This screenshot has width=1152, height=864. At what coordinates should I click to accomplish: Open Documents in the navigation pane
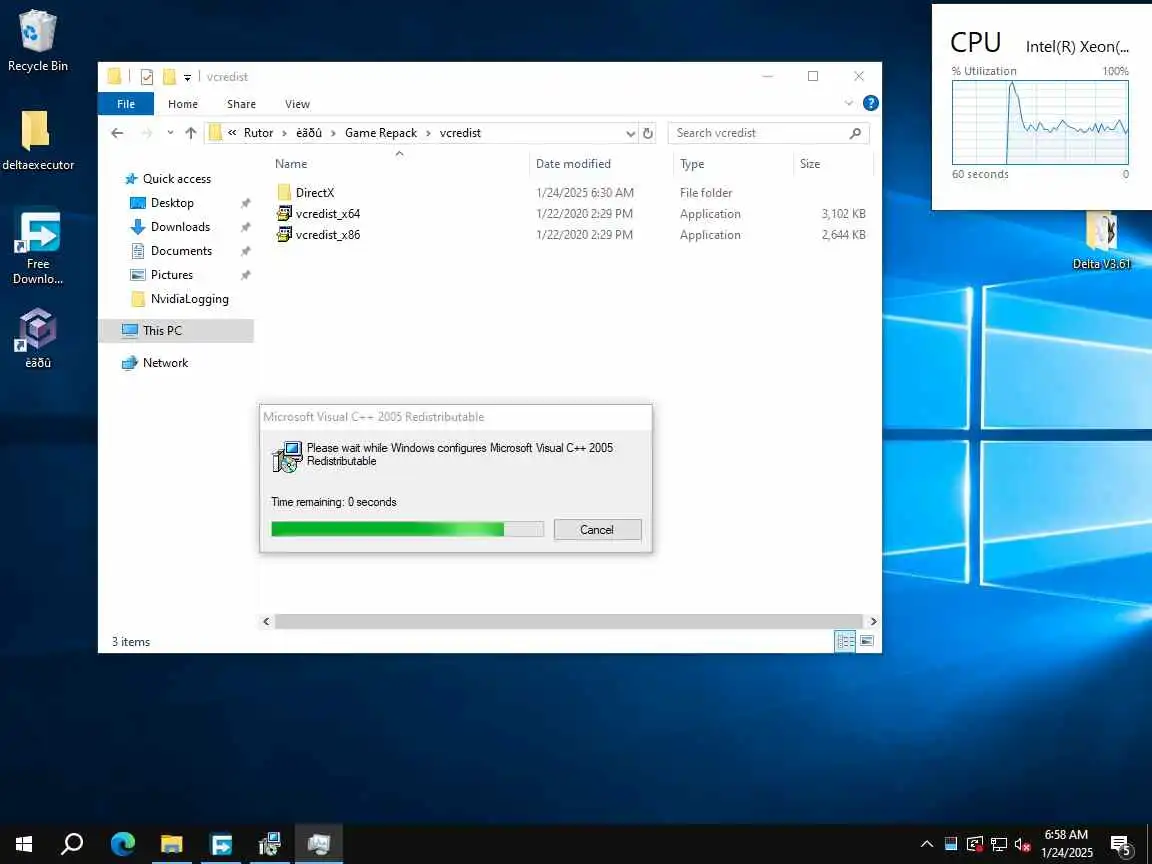[181, 251]
